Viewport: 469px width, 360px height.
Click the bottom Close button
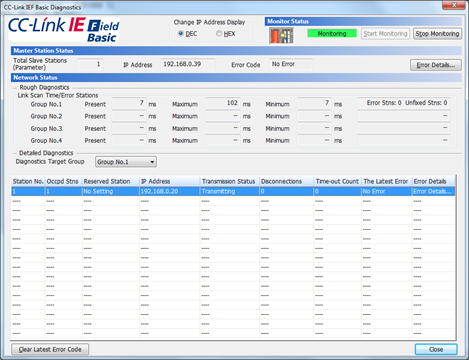coord(436,349)
